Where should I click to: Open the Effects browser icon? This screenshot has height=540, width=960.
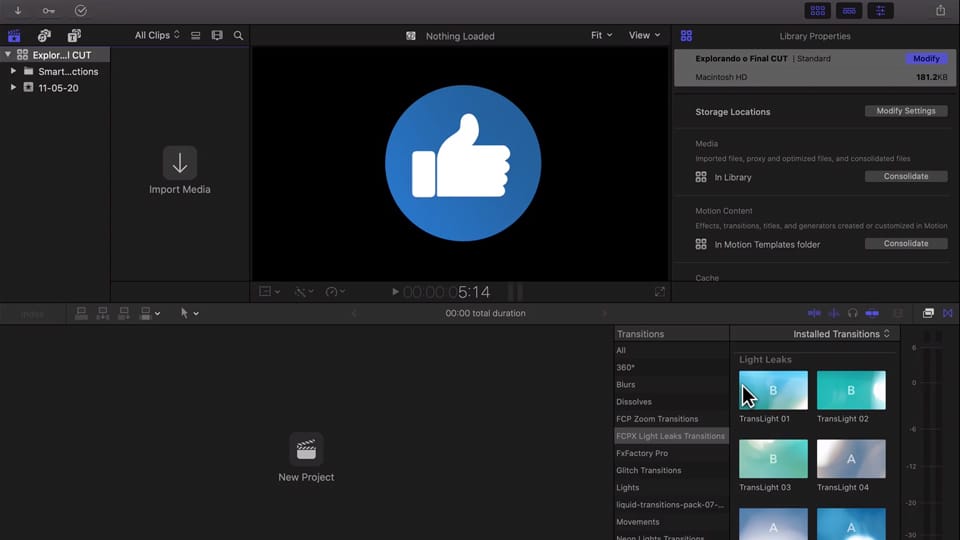(928, 313)
